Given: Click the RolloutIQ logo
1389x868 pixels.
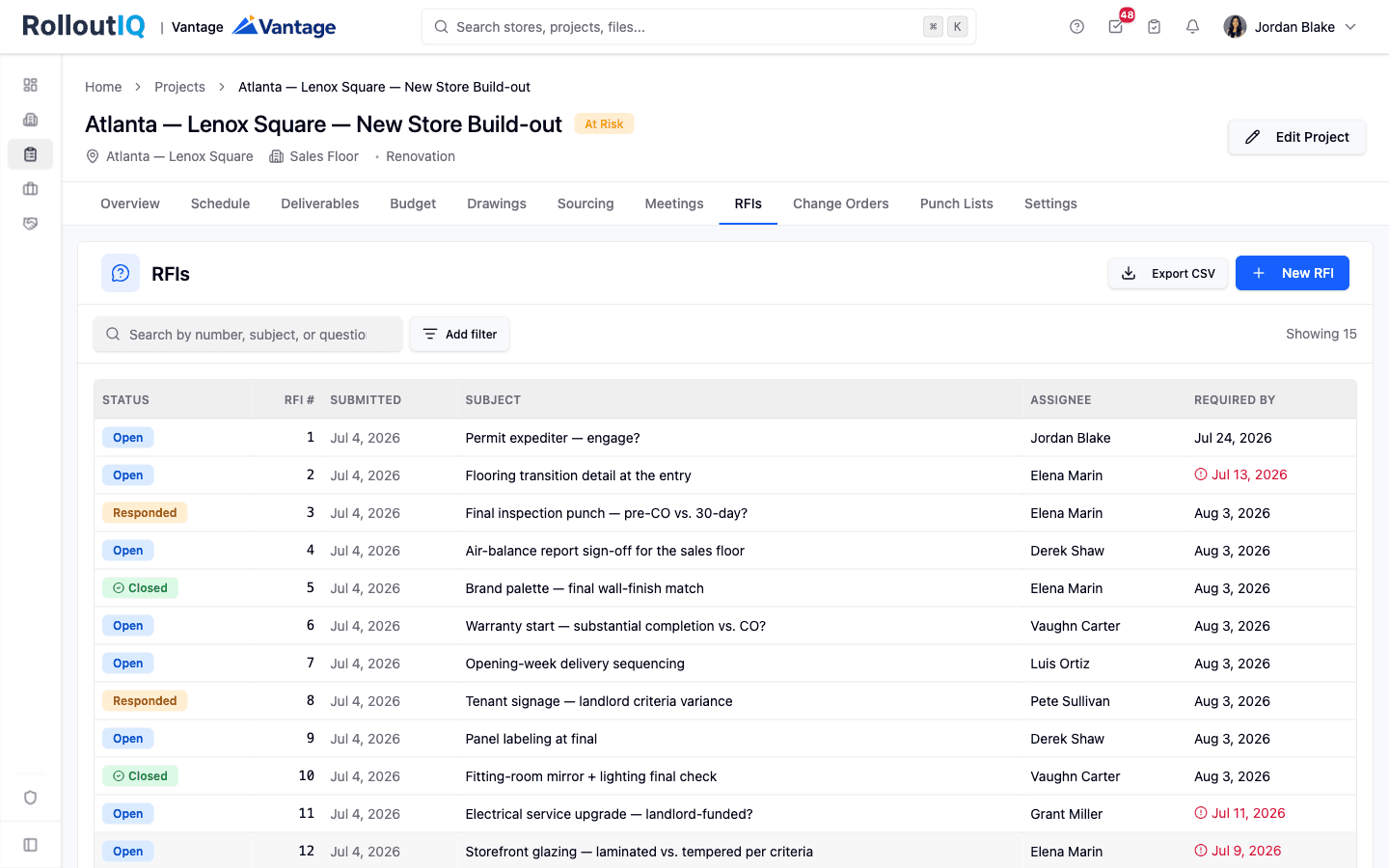Looking at the screenshot, I should (x=84, y=26).
